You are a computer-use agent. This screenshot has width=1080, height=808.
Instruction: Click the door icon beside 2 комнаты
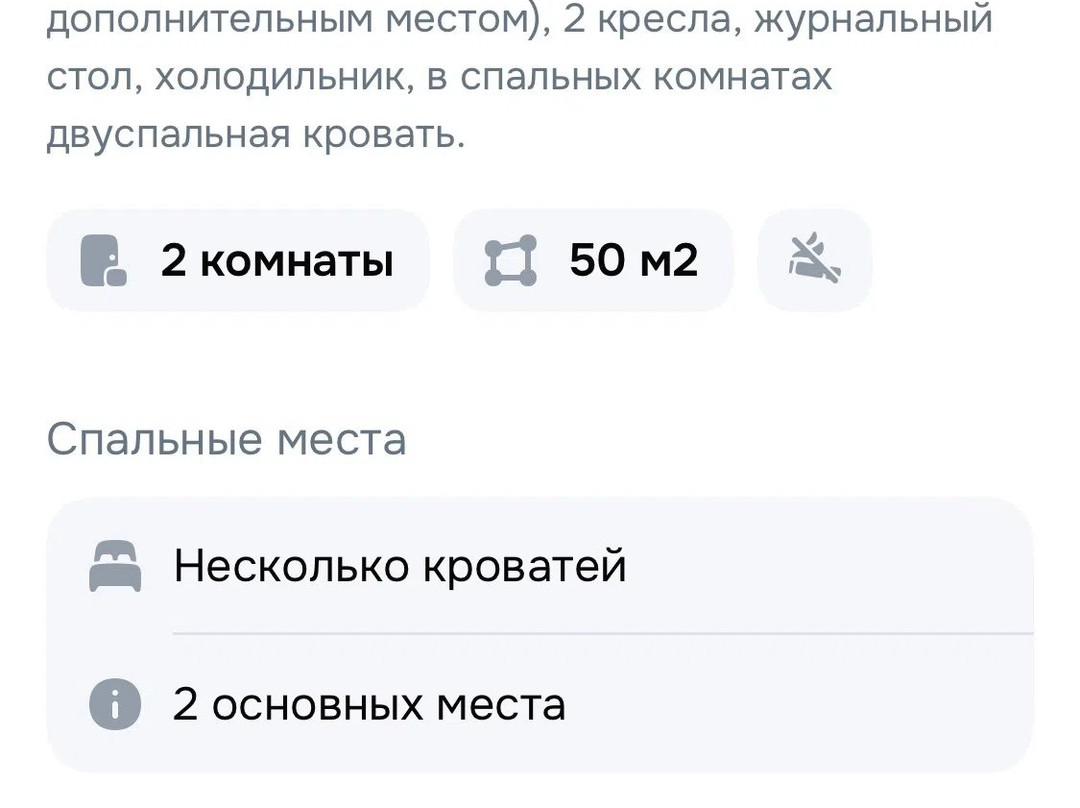[x=103, y=260]
